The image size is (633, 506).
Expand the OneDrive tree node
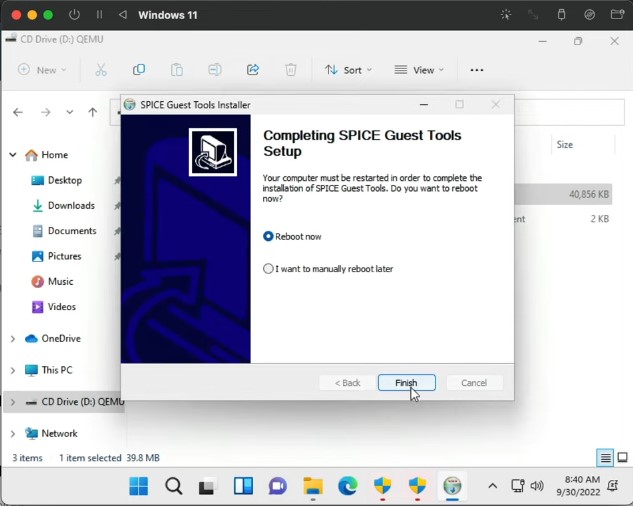click(x=13, y=339)
